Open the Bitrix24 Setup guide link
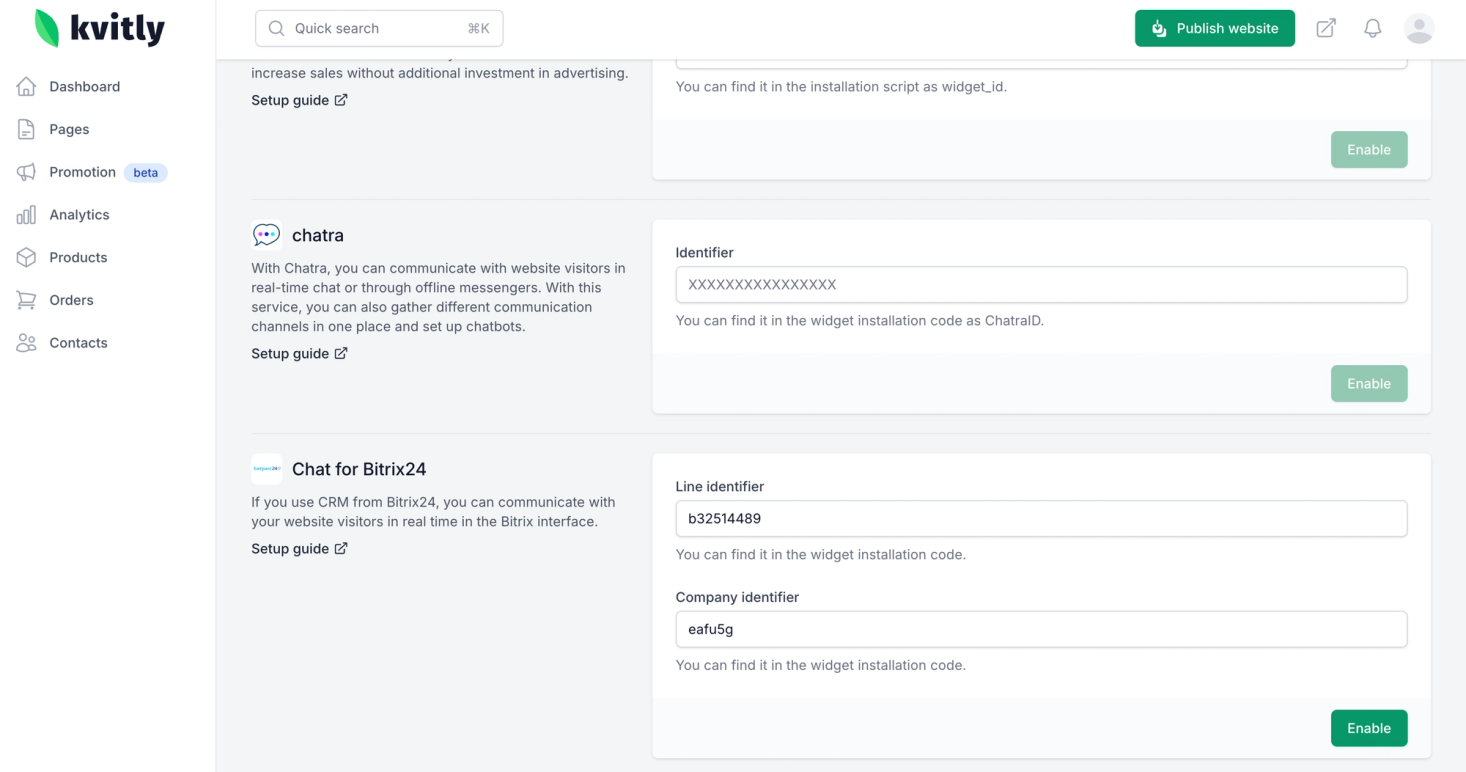The height and width of the screenshot is (772, 1466). (x=299, y=549)
